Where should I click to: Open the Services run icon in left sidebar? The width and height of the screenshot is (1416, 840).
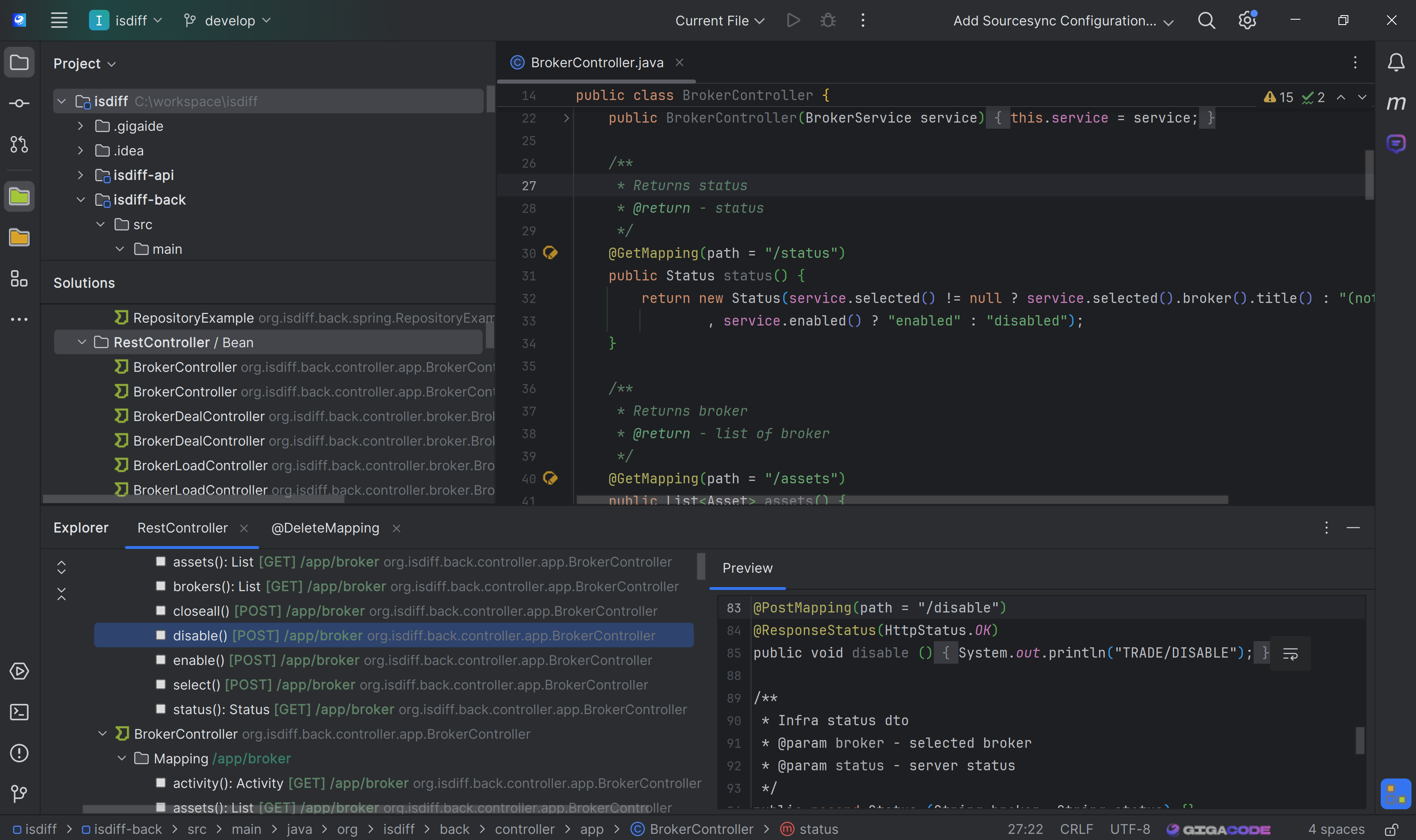coord(19,672)
